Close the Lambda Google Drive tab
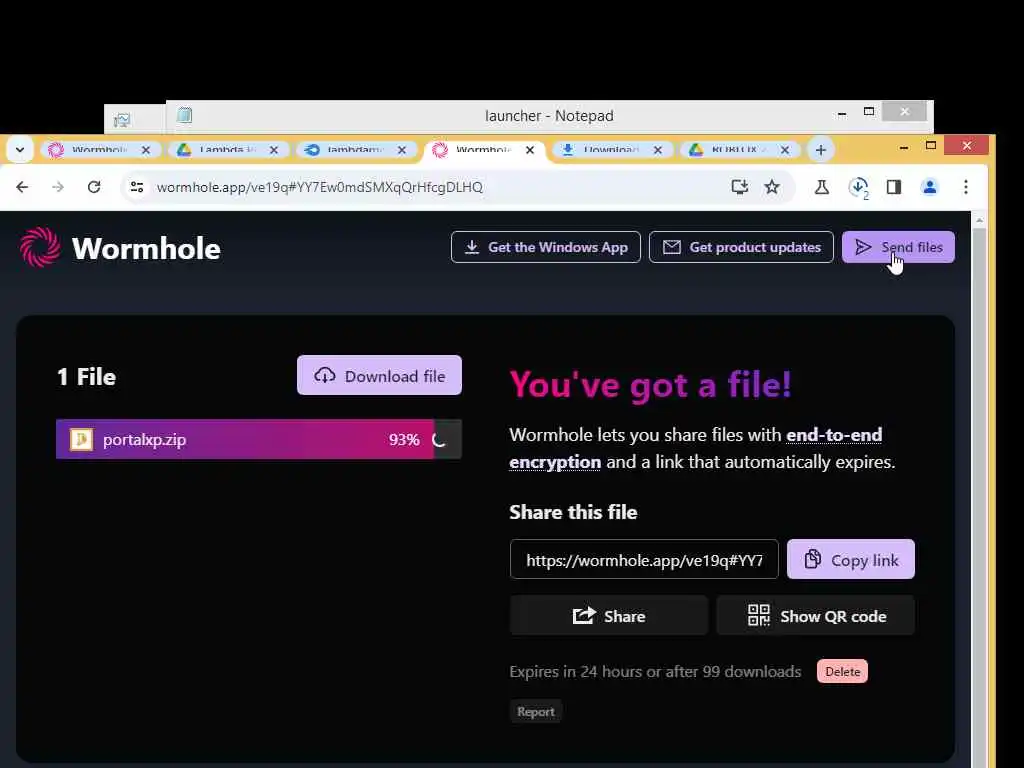The height and width of the screenshot is (768, 1024). point(274,150)
